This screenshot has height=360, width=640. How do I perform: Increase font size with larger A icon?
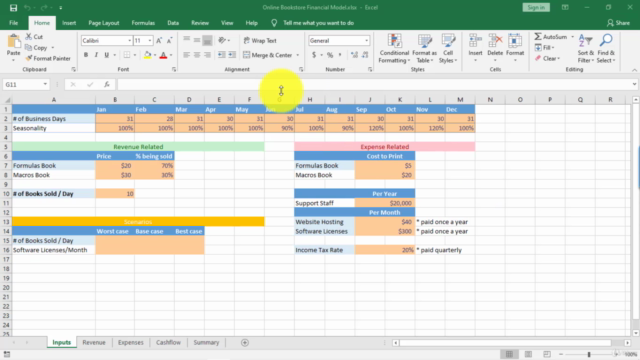[x=159, y=40]
